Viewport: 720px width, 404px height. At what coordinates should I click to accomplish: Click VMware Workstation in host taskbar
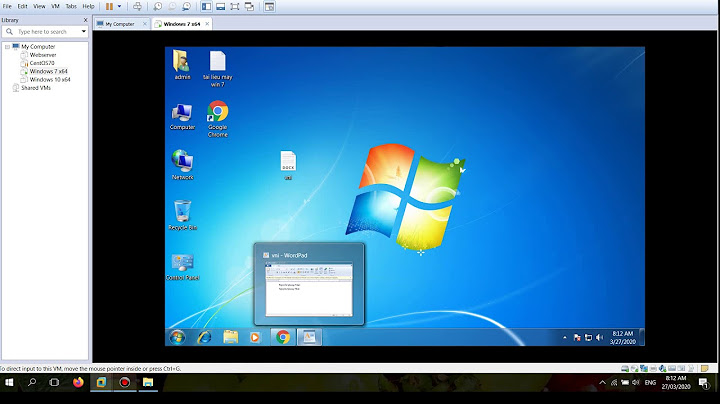point(101,382)
